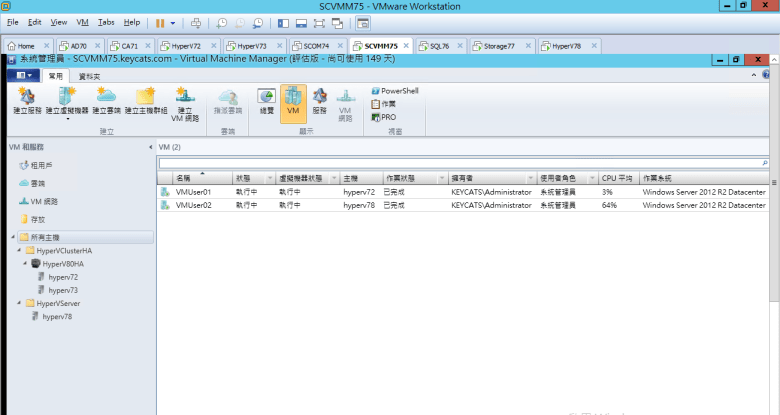The height and width of the screenshot is (415, 780).
Task: Select the VMUser02 virtual machine row
Action: click(193, 204)
